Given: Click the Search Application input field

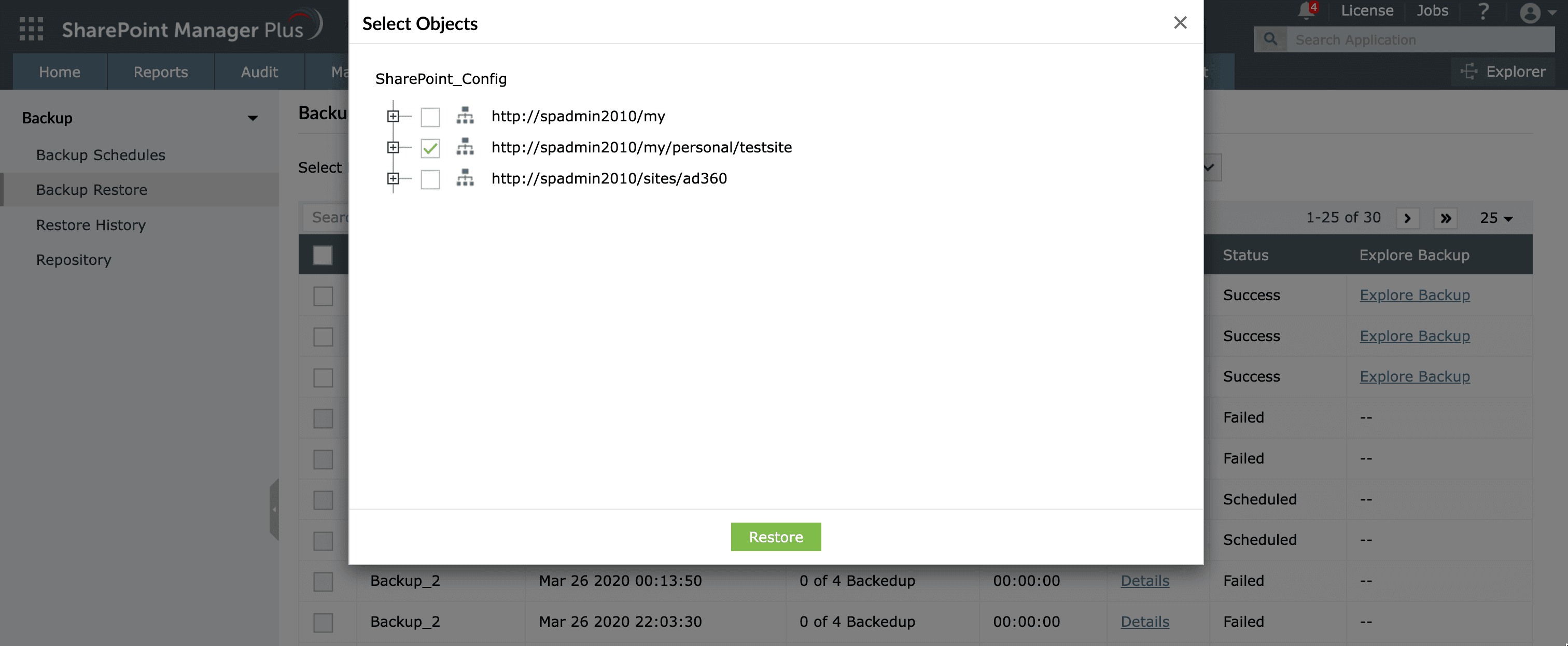Looking at the screenshot, I should coord(1400,39).
